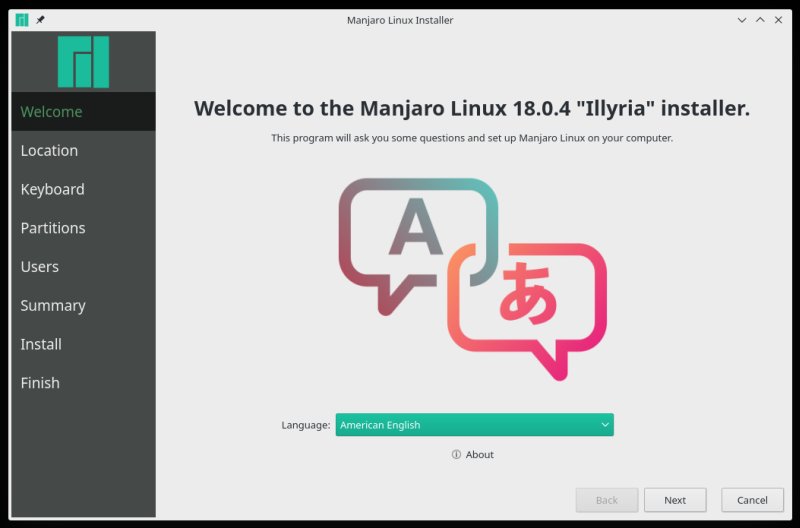Open the American English language dropdown
Image resolution: width=800 pixels, height=528 pixels.
(x=474, y=424)
